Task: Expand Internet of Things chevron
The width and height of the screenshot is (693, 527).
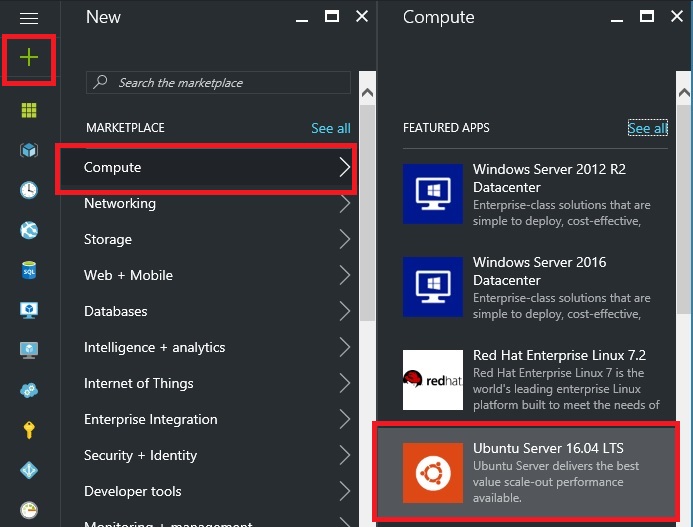Action: (x=345, y=383)
